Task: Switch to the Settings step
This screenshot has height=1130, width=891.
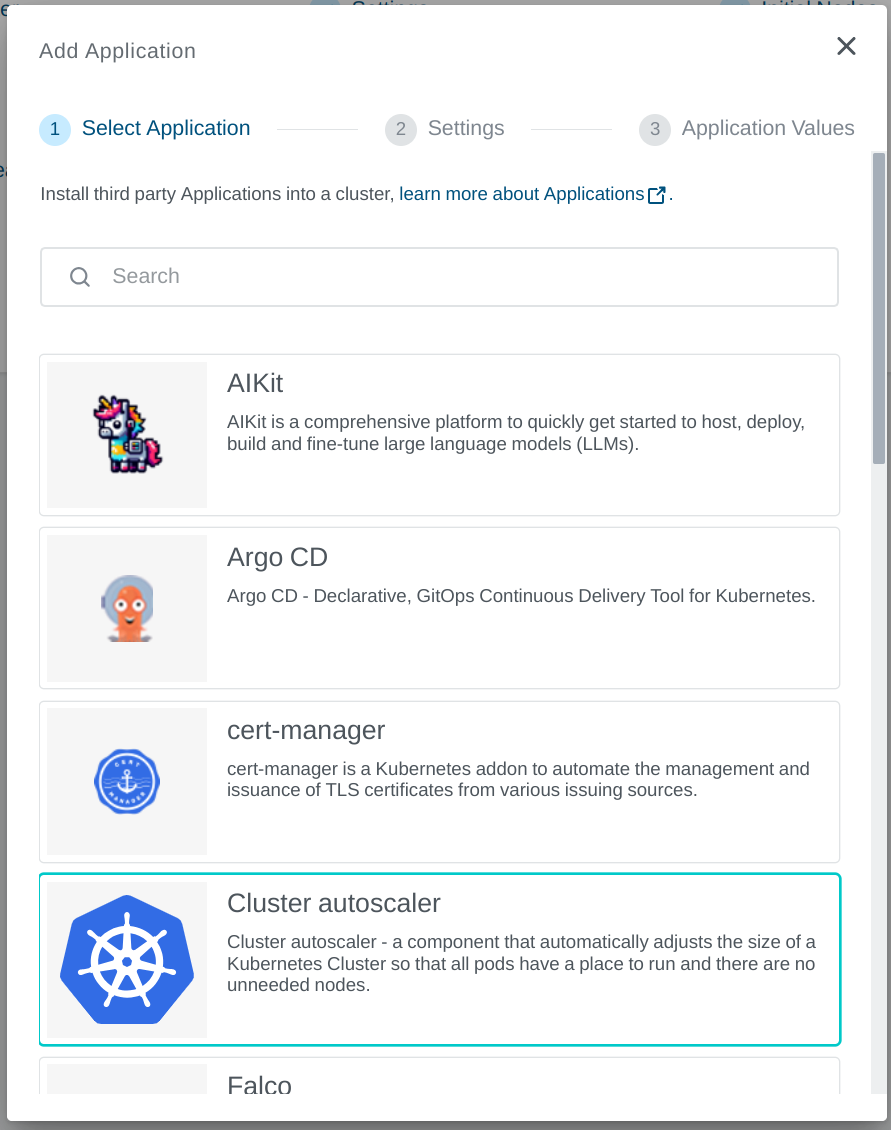Action: 466,128
